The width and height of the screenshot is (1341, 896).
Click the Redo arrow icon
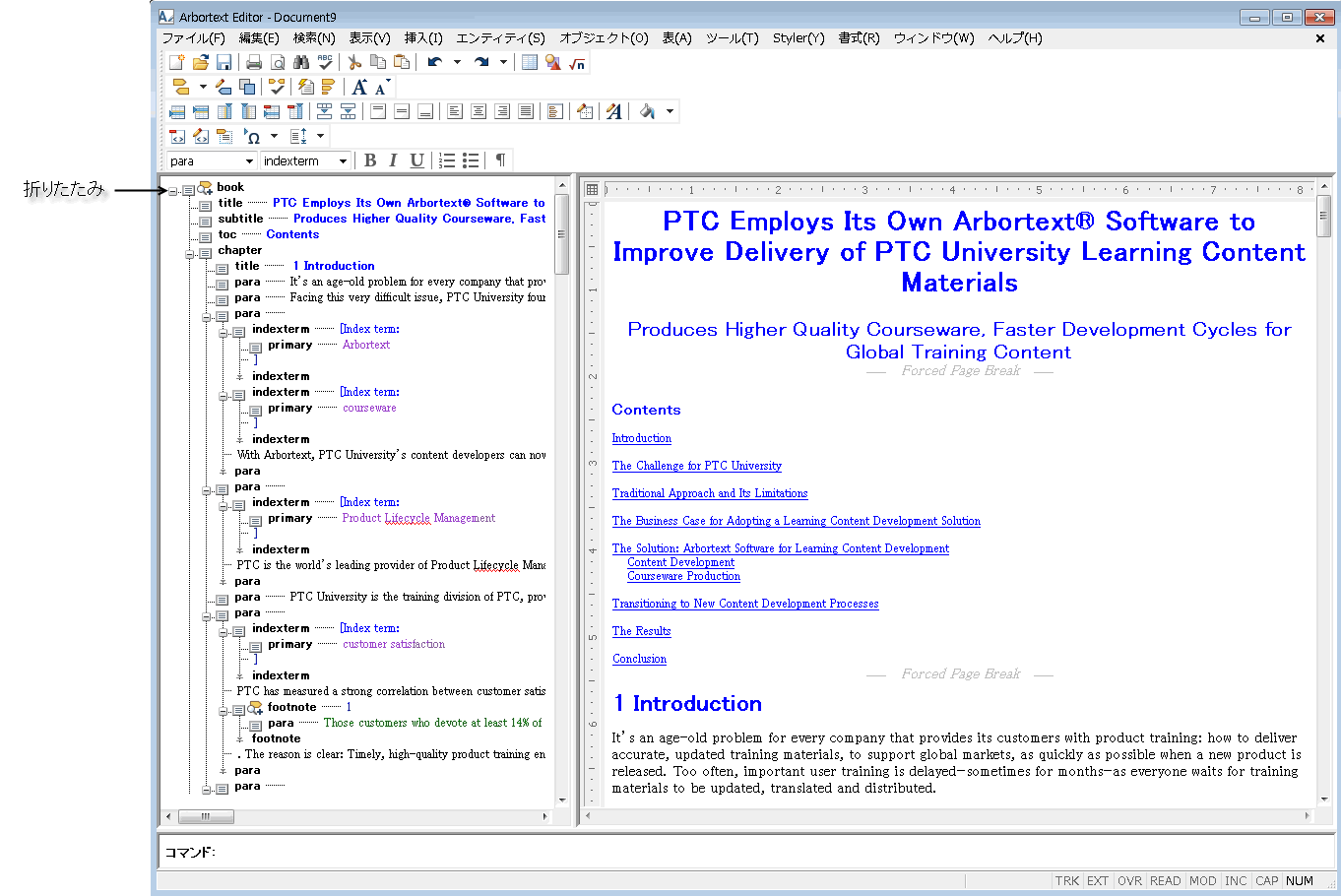click(x=481, y=63)
